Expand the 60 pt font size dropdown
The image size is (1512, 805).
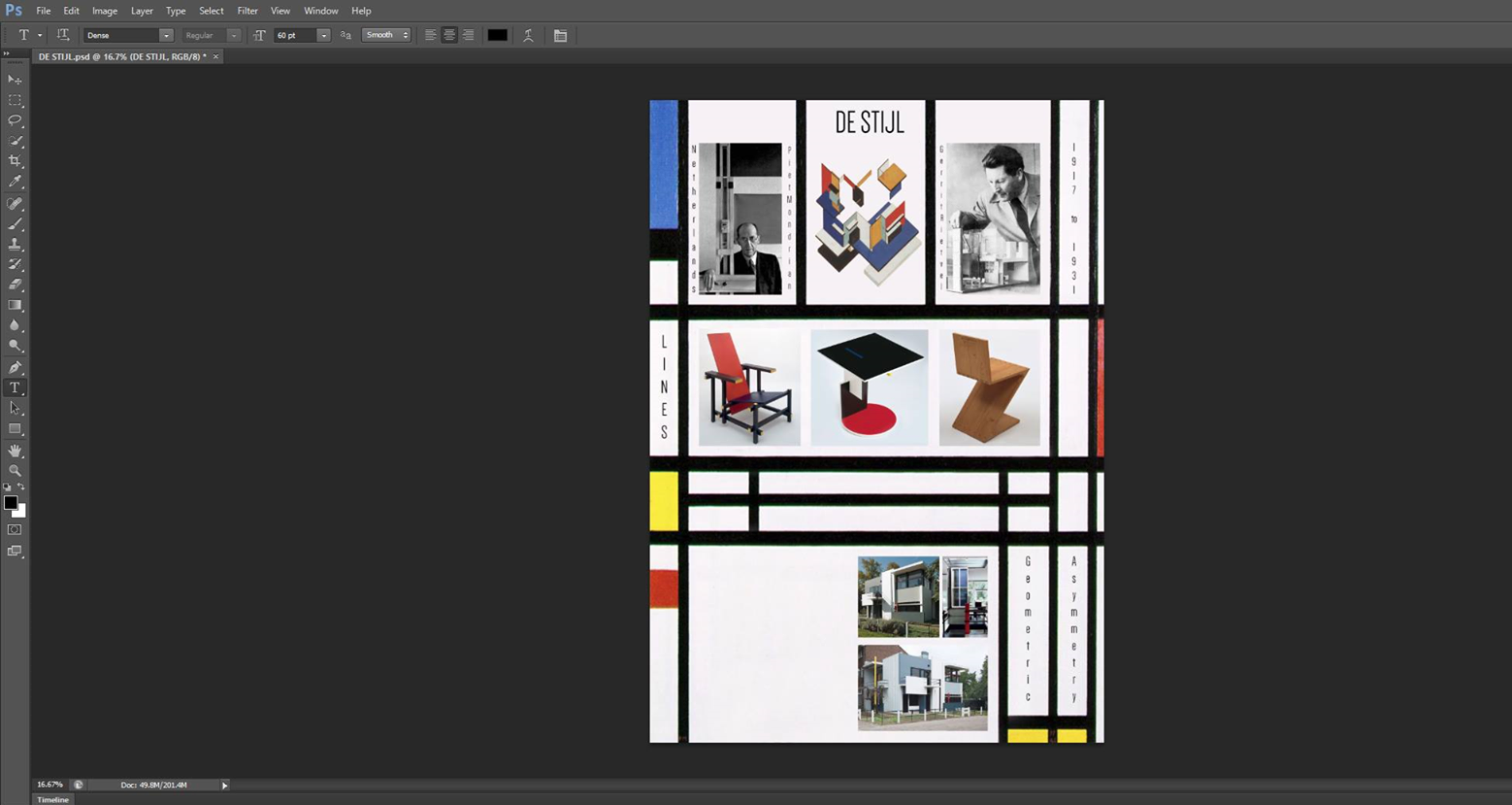[x=323, y=35]
